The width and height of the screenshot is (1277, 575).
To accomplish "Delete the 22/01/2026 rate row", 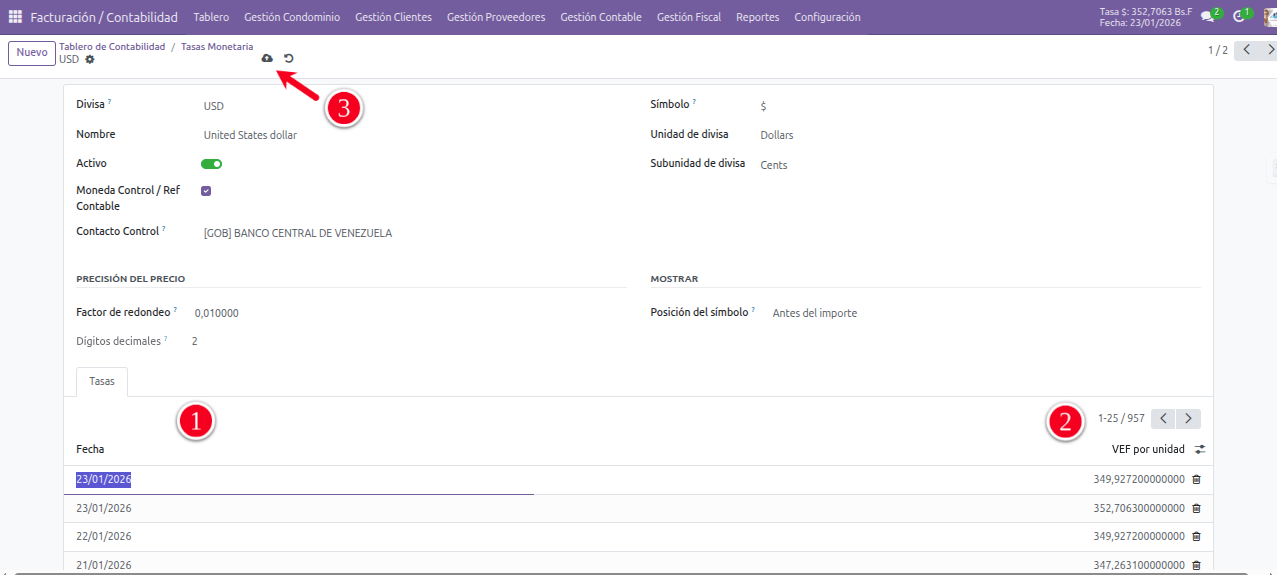I will click(x=1196, y=537).
